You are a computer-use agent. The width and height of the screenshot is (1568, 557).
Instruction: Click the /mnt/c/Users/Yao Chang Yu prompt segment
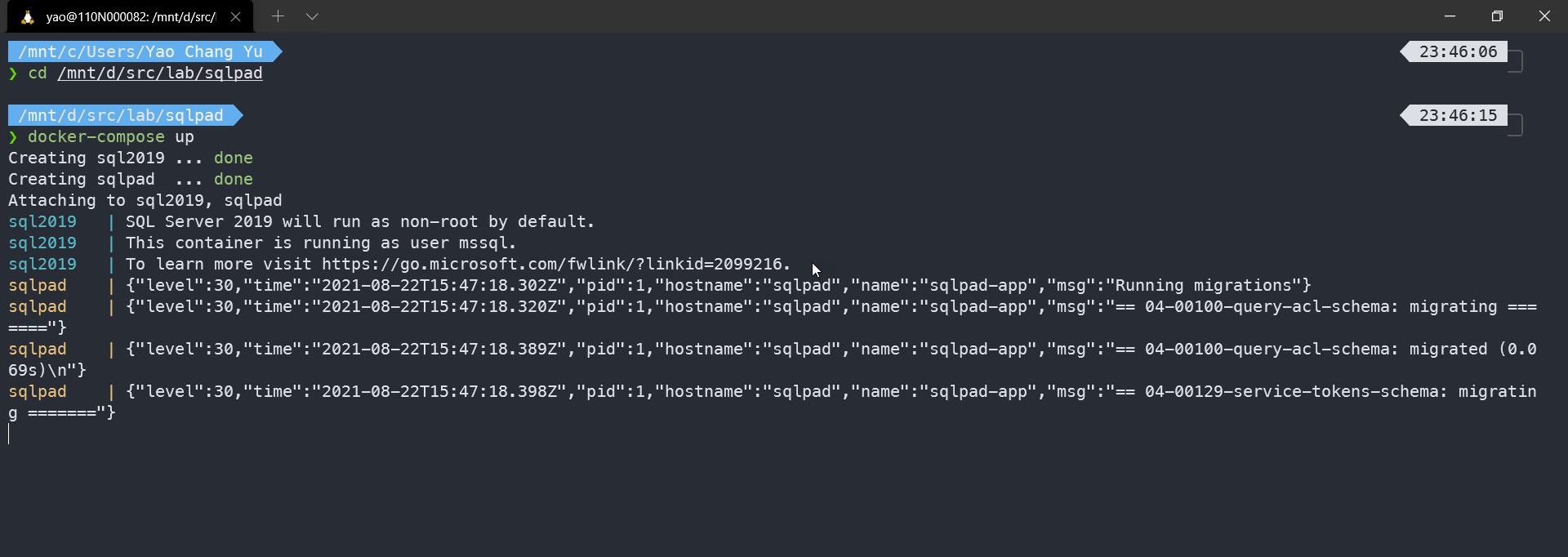click(x=139, y=51)
